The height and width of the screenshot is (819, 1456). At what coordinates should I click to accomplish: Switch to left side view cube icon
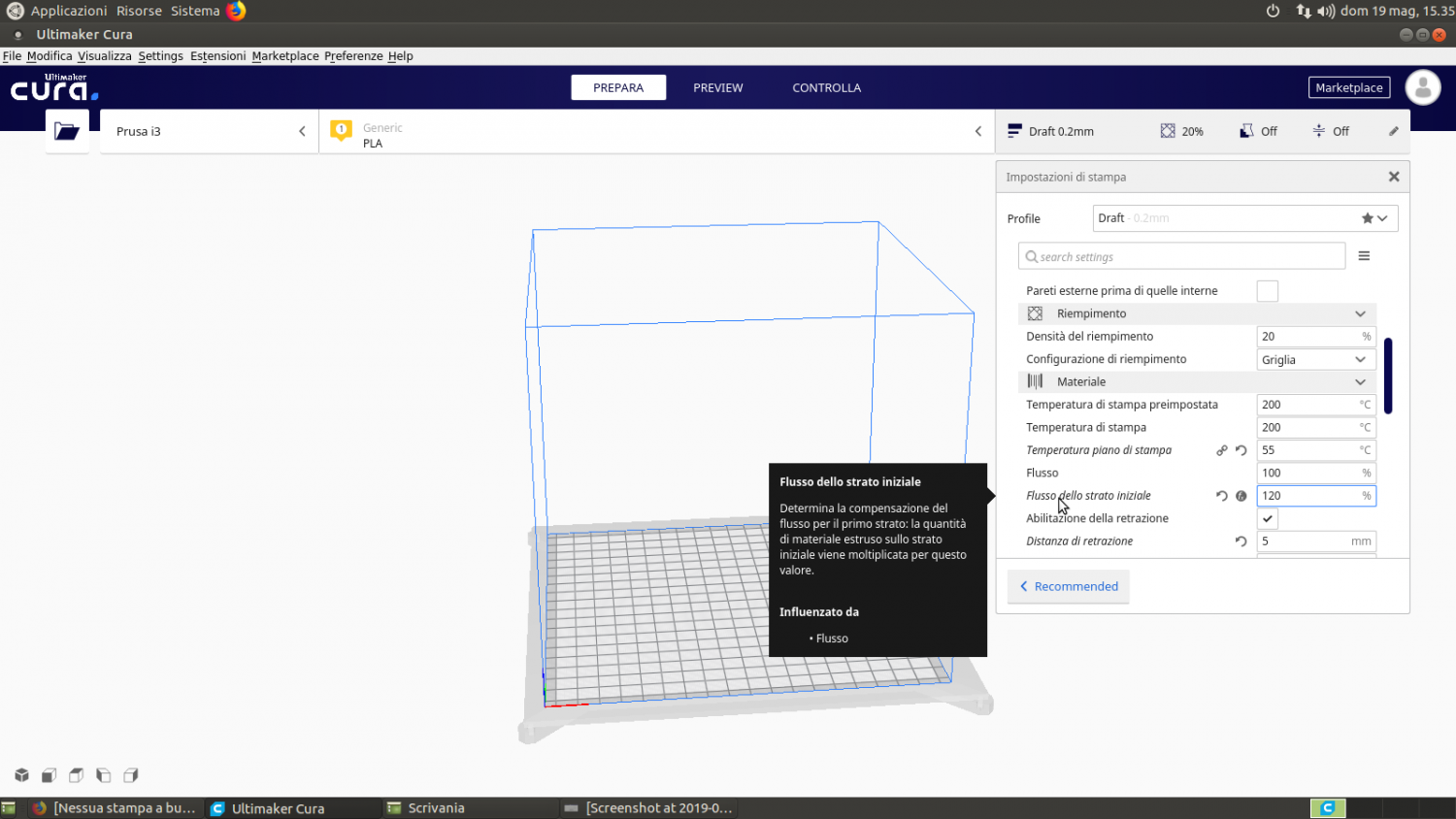(x=103, y=775)
